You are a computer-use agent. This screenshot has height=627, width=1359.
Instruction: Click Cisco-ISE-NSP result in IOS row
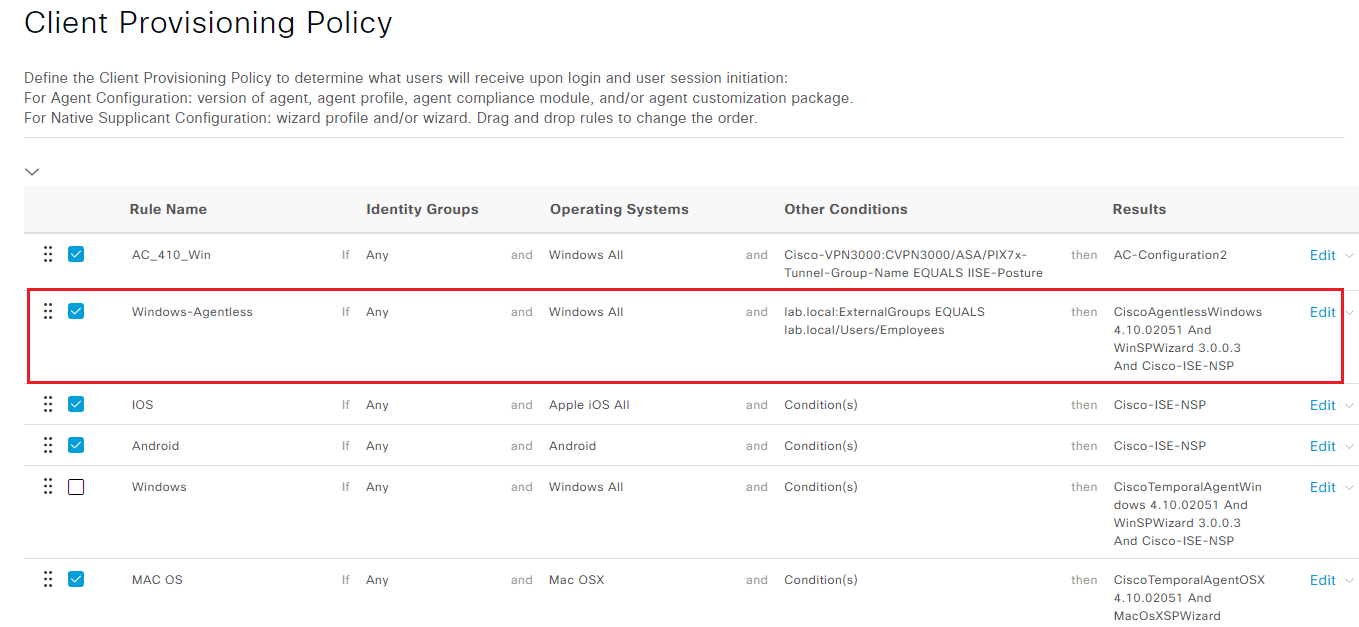coord(1160,405)
